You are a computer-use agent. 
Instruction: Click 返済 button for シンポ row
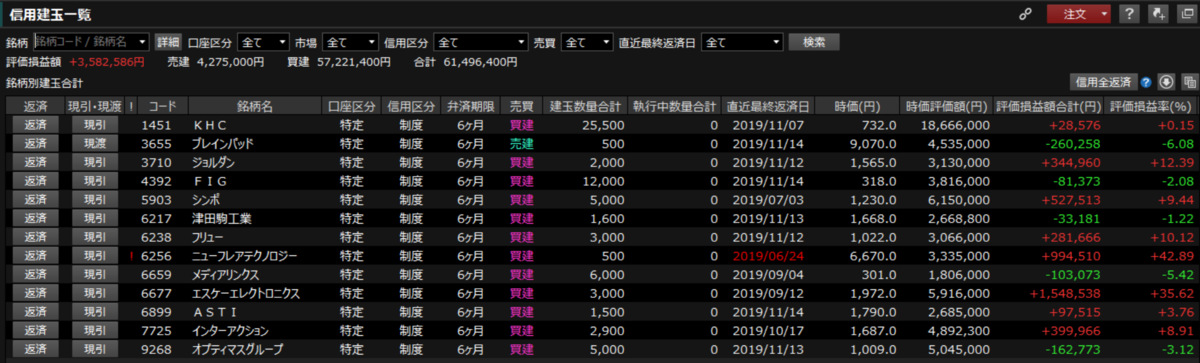tap(35, 199)
